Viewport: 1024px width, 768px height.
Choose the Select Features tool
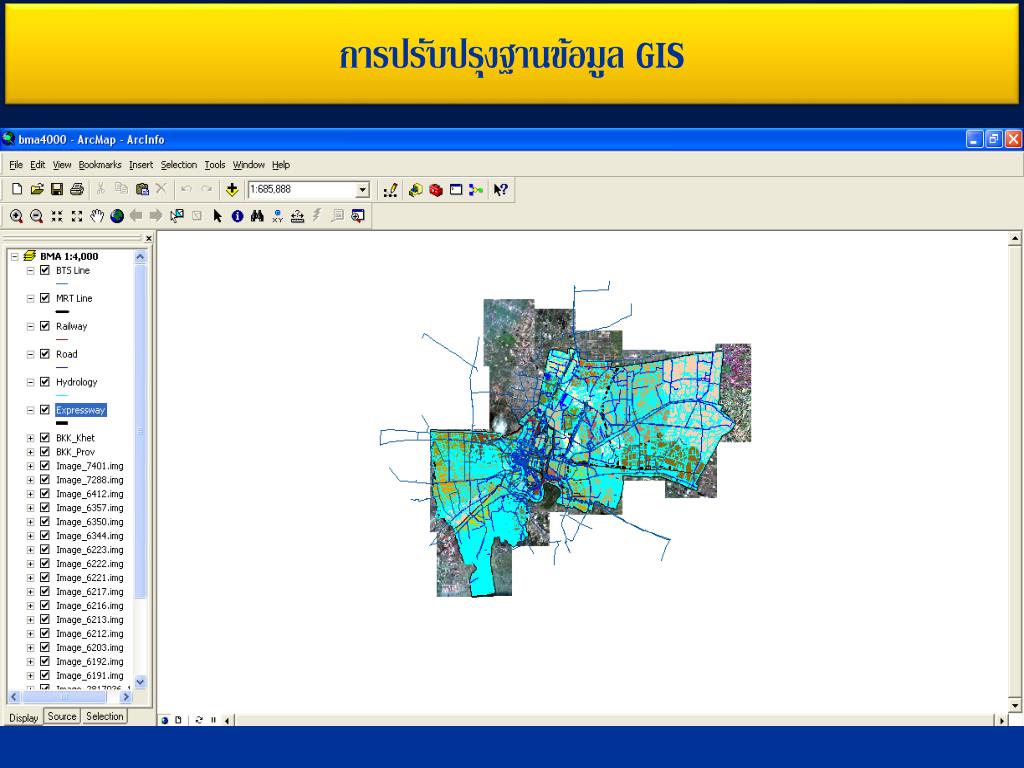coord(177,216)
